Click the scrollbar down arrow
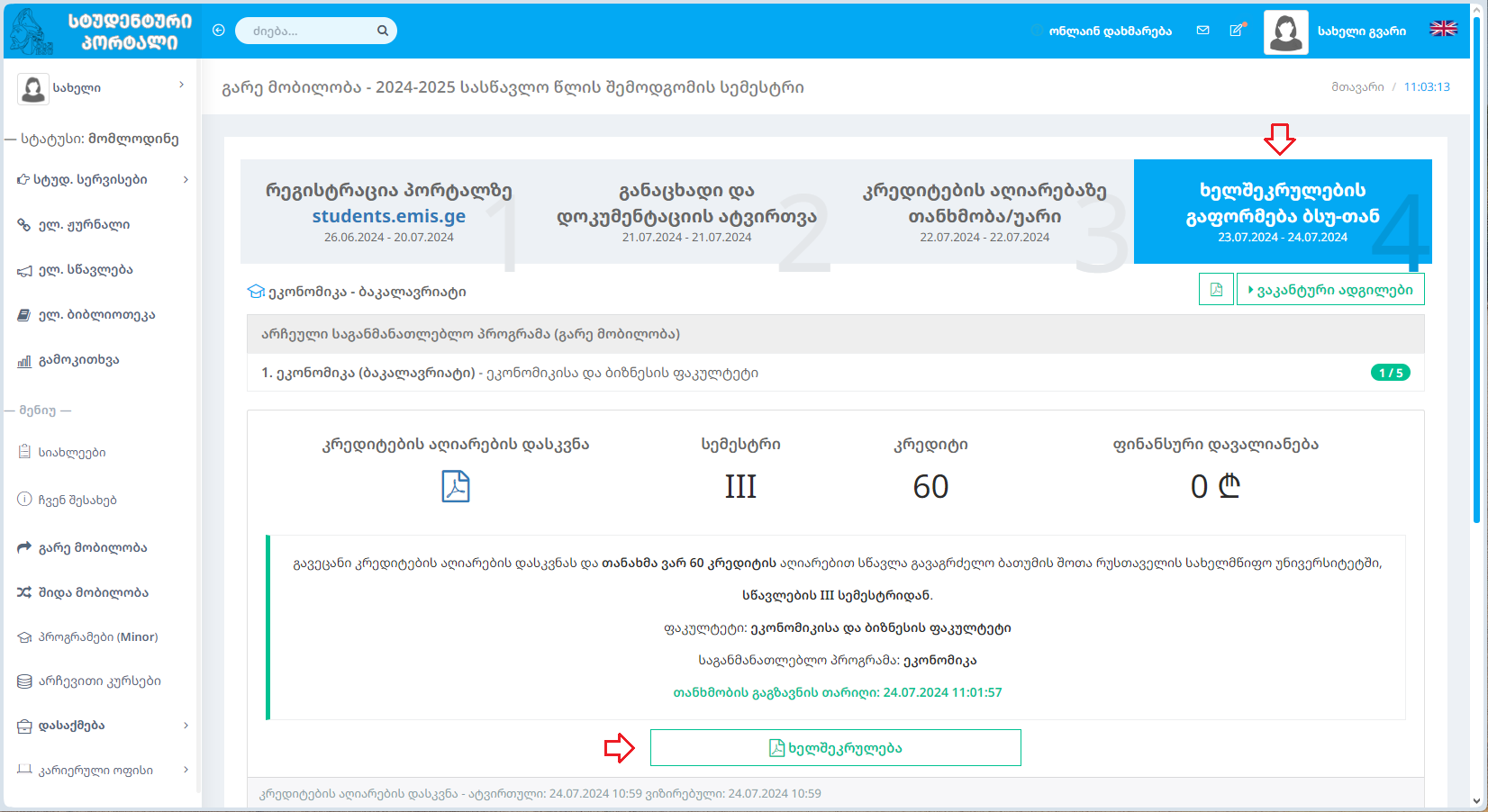The height and width of the screenshot is (812, 1488). (x=1476, y=800)
